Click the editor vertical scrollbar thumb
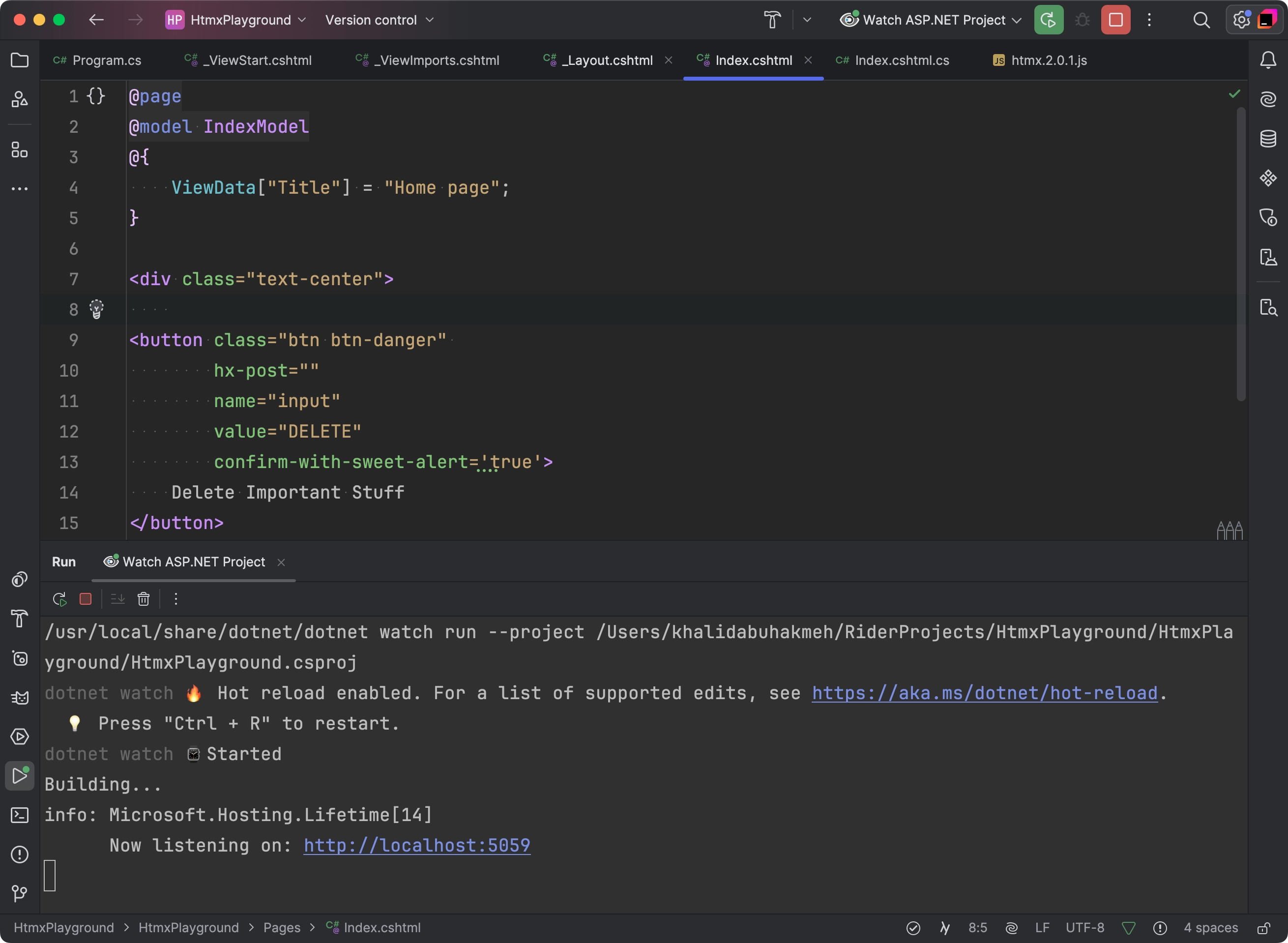The image size is (1288, 943). click(x=1241, y=254)
